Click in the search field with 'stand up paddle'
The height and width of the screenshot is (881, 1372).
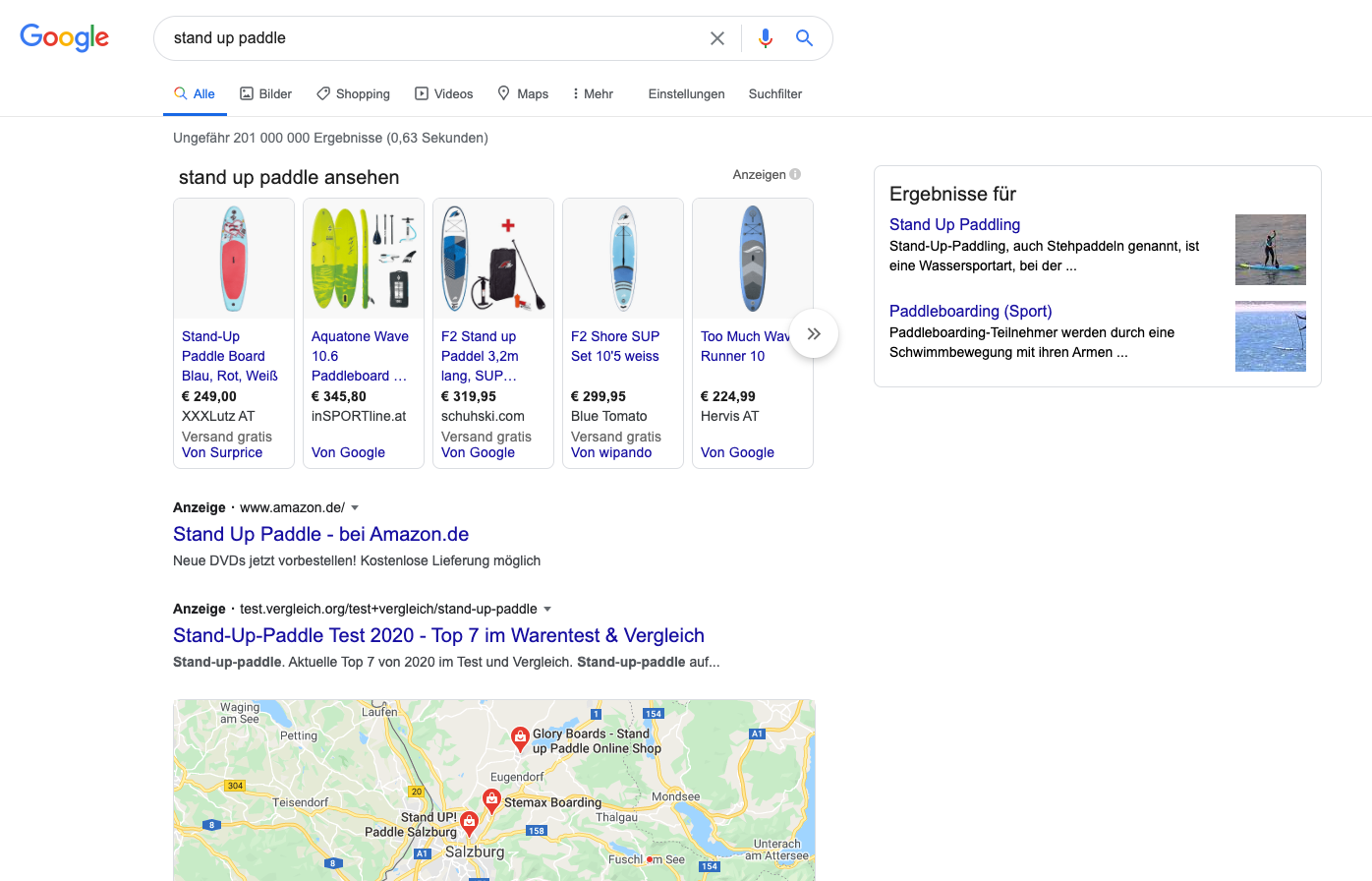tap(432, 38)
